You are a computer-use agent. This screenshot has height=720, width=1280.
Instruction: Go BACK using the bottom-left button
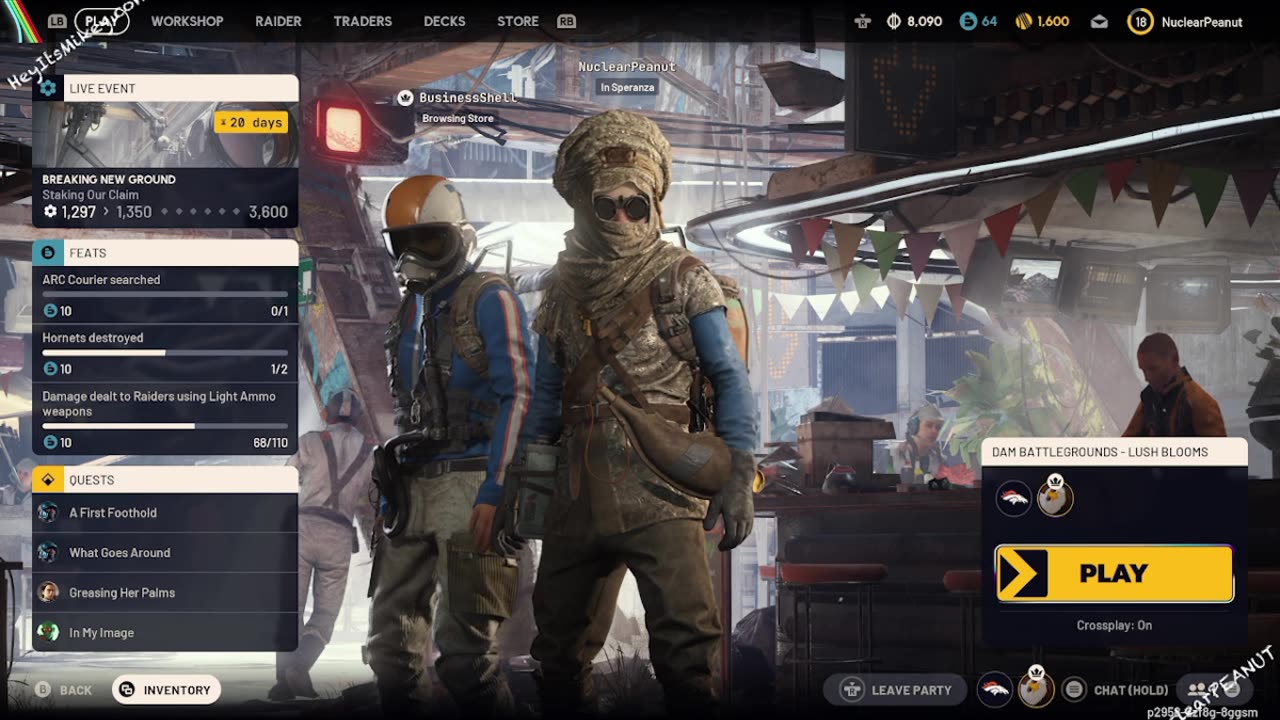click(64, 690)
